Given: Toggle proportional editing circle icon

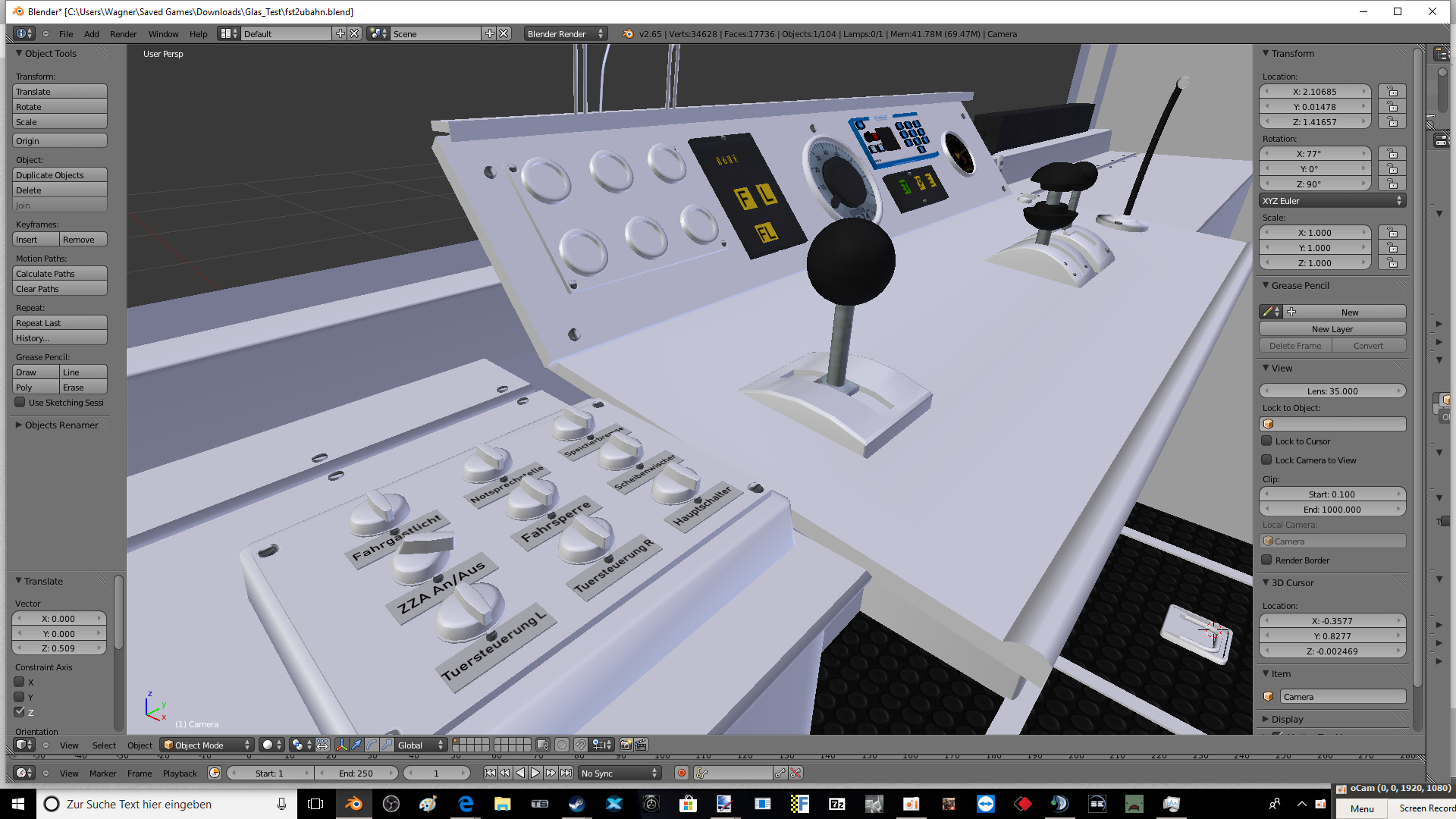Looking at the screenshot, I should [562, 745].
